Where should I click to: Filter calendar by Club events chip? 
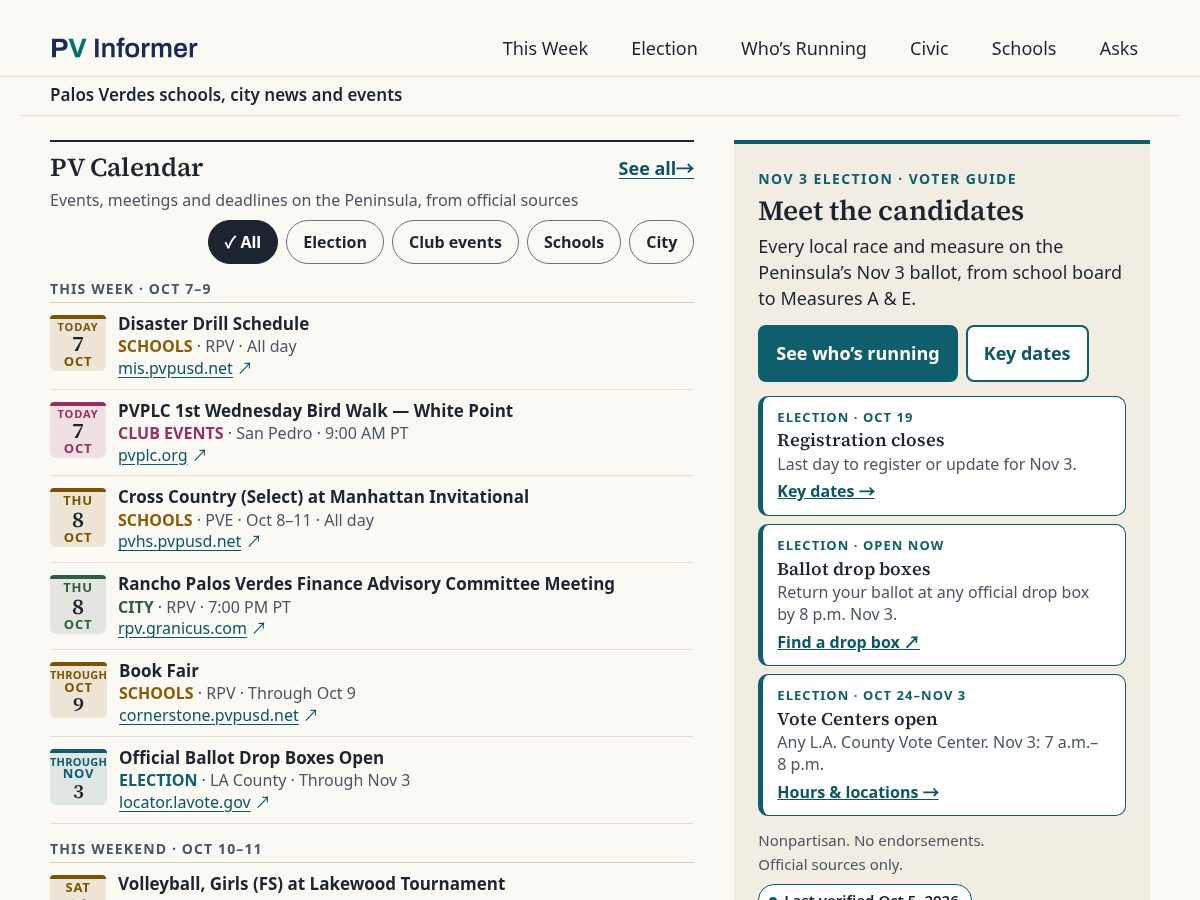(455, 242)
